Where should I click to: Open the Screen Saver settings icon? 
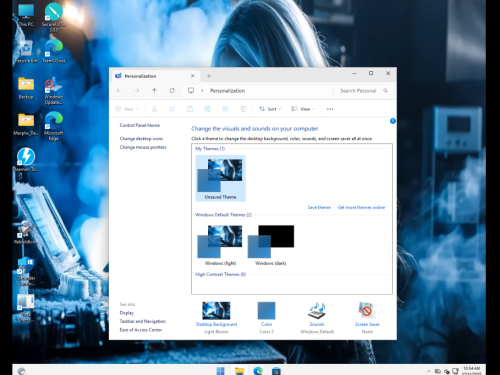coord(367,310)
